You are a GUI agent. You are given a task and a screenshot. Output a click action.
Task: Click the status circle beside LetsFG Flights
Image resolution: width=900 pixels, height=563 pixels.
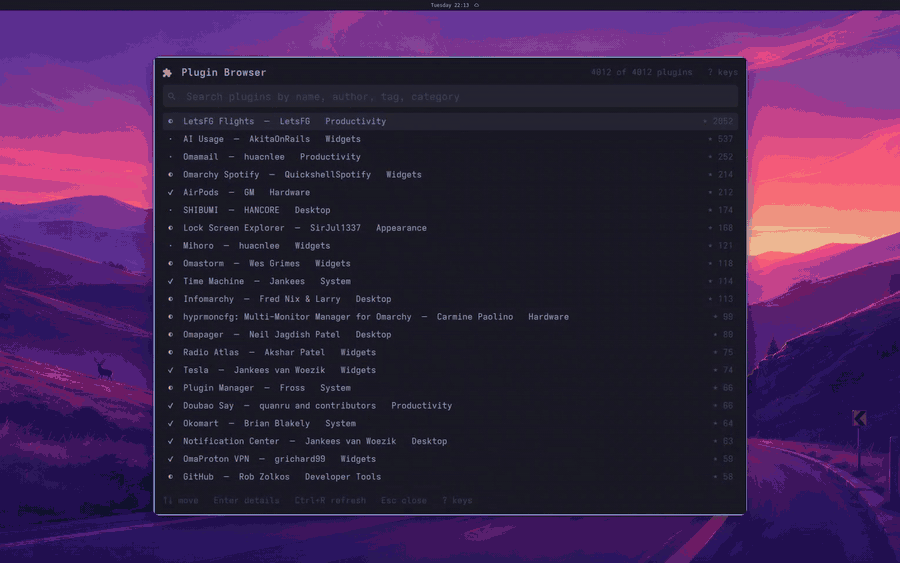170,121
